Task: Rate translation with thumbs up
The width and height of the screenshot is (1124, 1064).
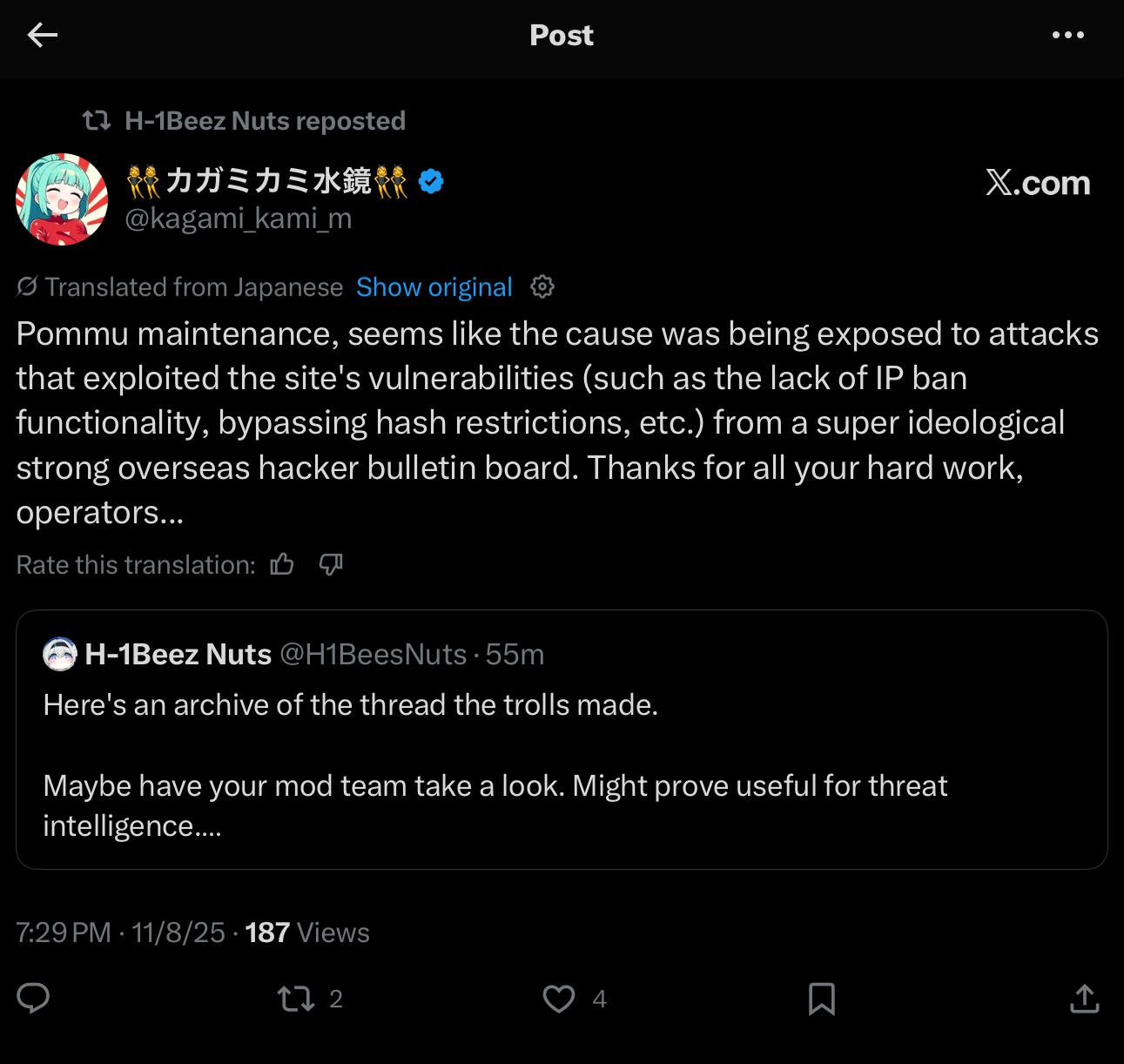Action: (282, 564)
